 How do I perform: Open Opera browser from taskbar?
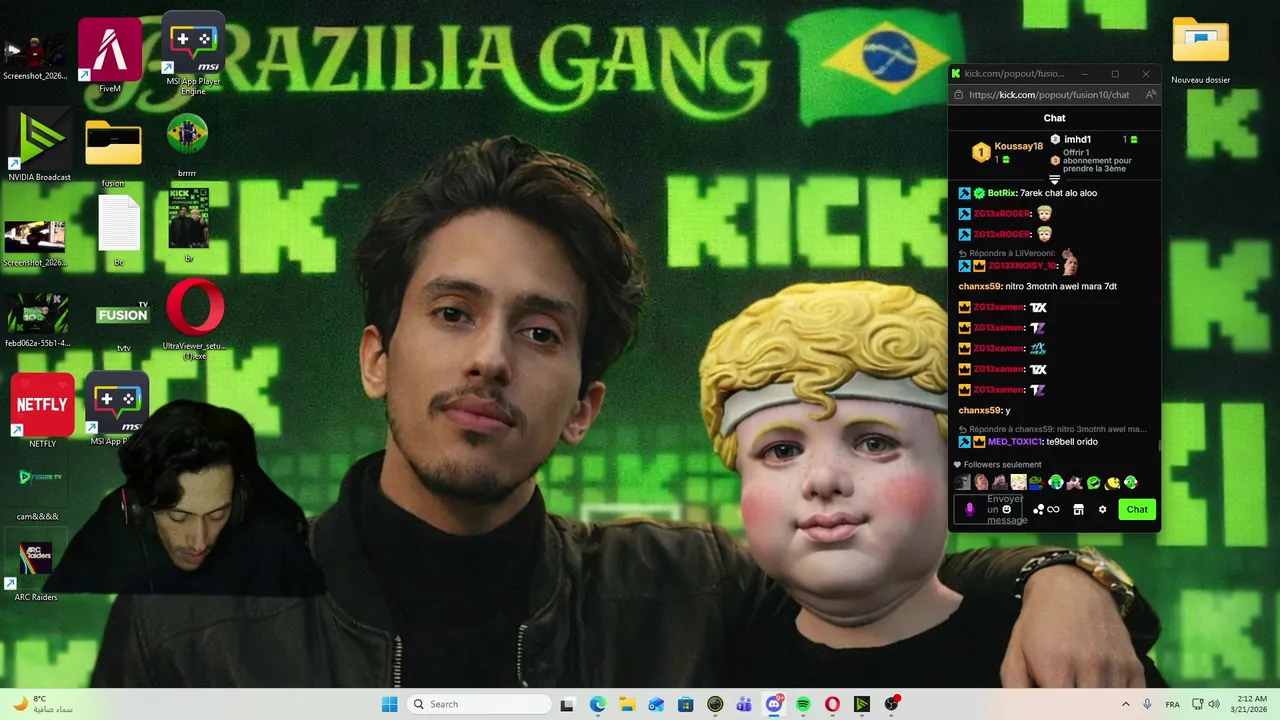pyautogui.click(x=832, y=704)
